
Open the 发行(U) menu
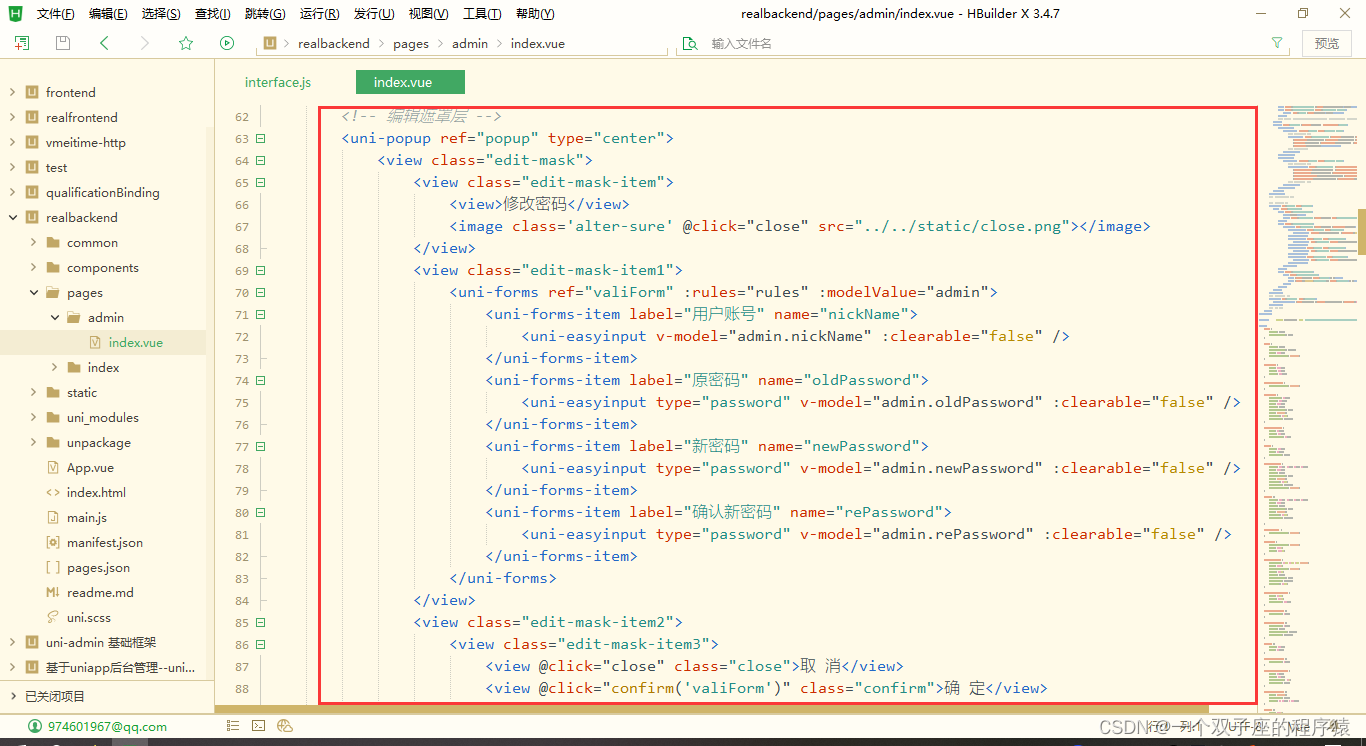point(374,14)
